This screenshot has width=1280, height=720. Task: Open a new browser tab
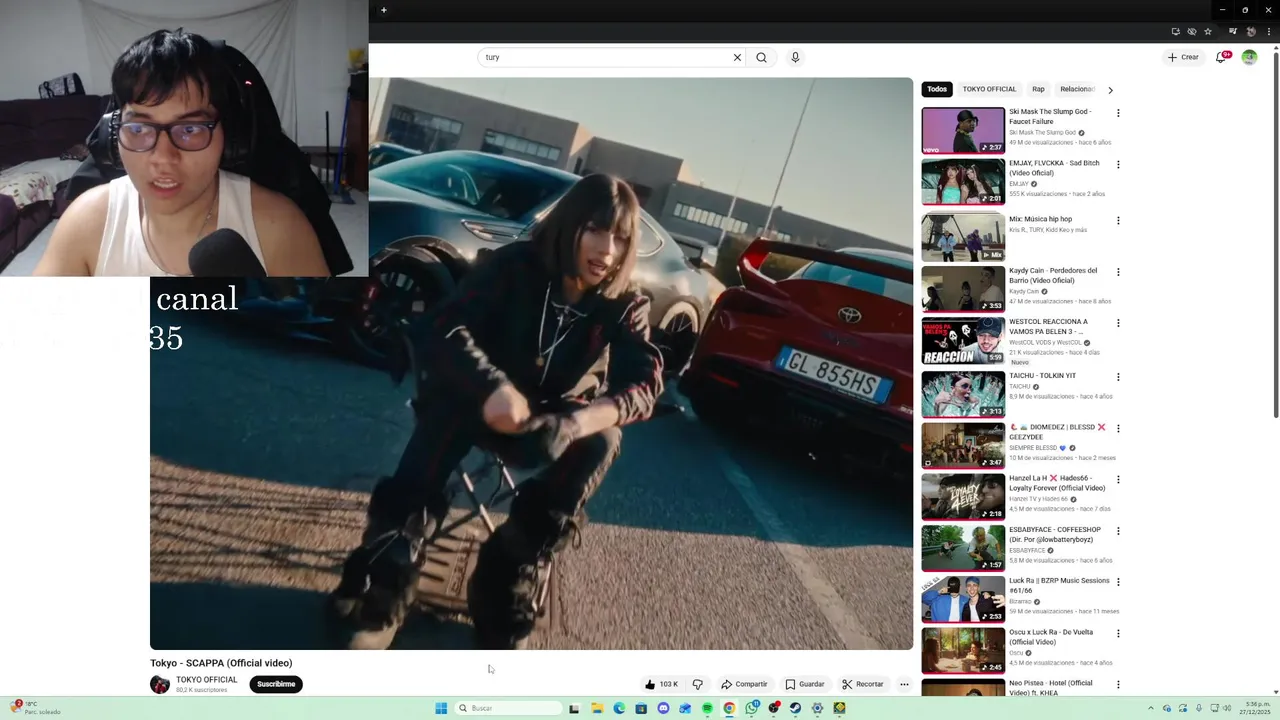[383, 10]
